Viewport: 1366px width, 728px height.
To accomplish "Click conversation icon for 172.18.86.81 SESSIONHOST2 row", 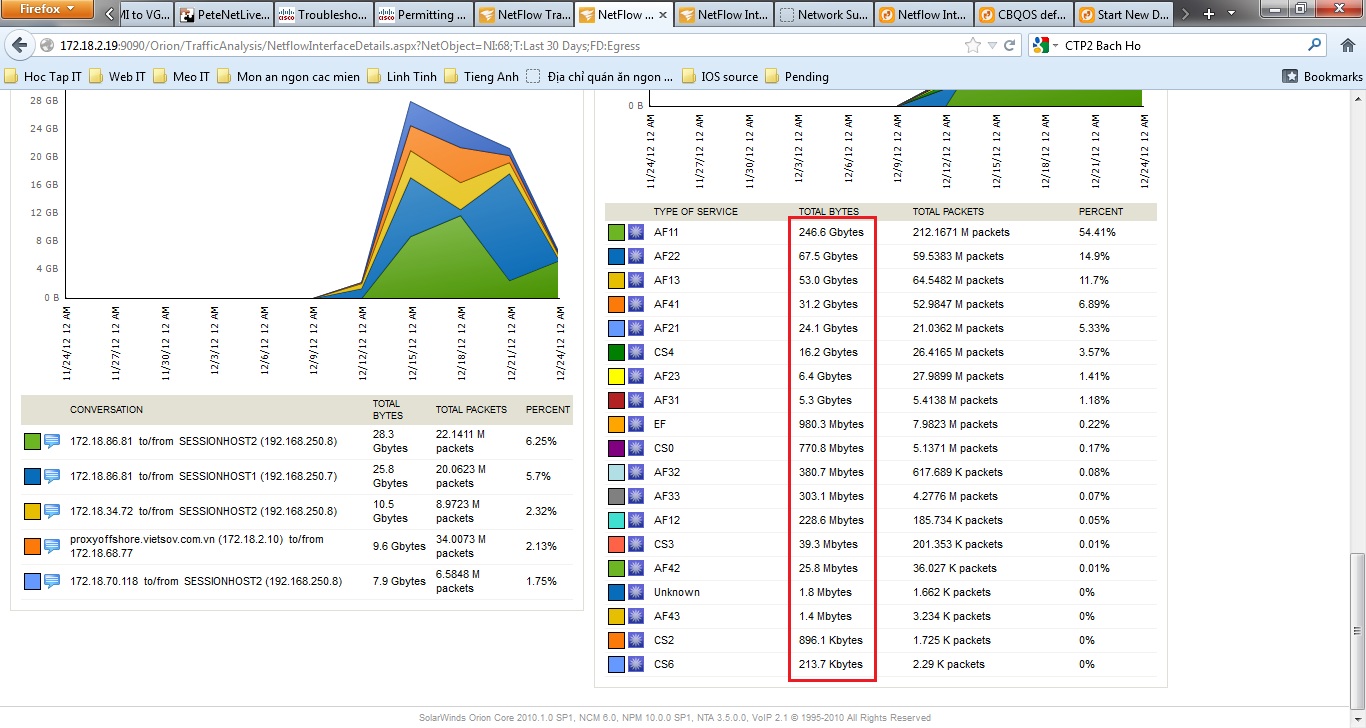I will pyautogui.click(x=52, y=441).
